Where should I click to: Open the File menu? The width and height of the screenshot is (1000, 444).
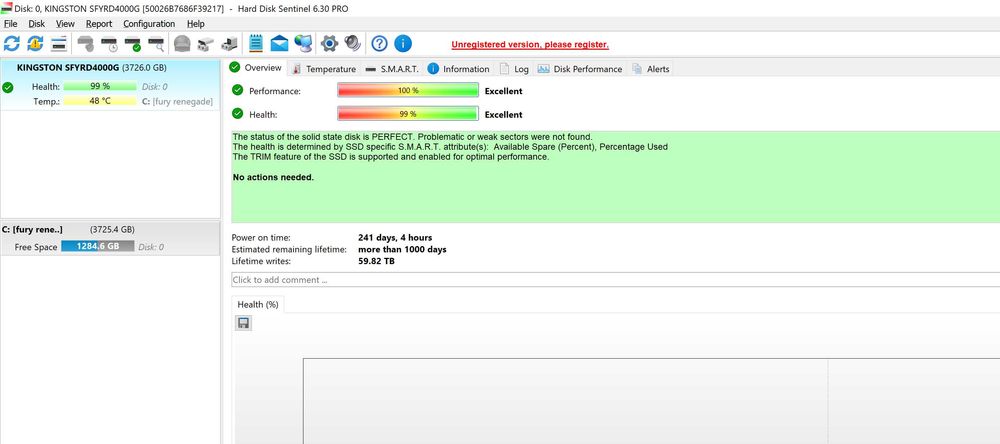click(10, 24)
